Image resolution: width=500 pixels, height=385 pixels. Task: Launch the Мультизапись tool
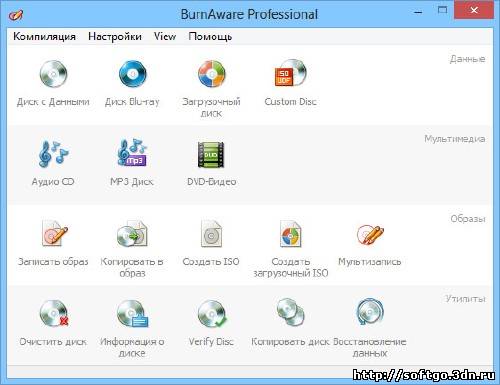[x=370, y=235]
